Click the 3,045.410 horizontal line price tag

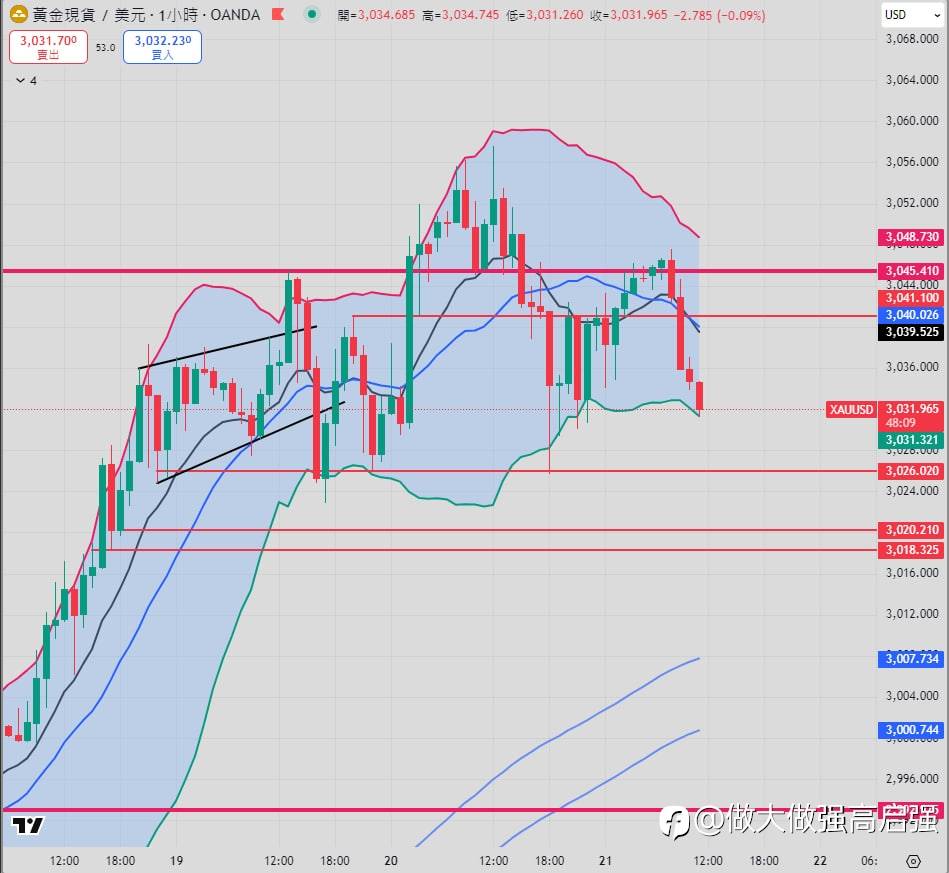pos(911,271)
